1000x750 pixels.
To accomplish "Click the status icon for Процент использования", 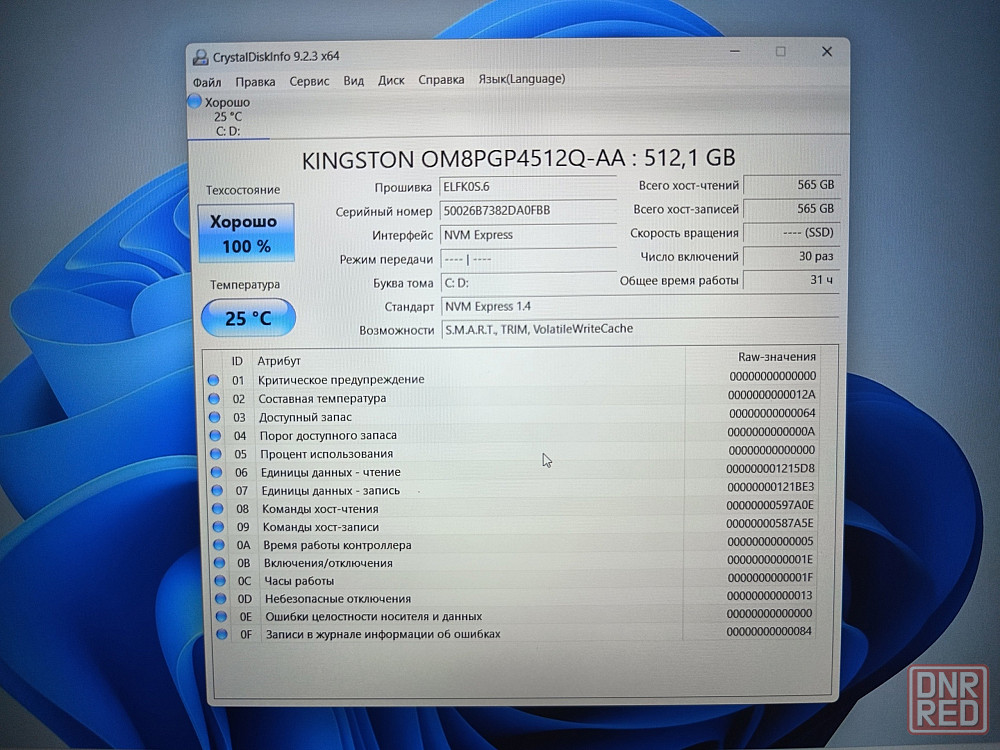I will pos(214,453).
